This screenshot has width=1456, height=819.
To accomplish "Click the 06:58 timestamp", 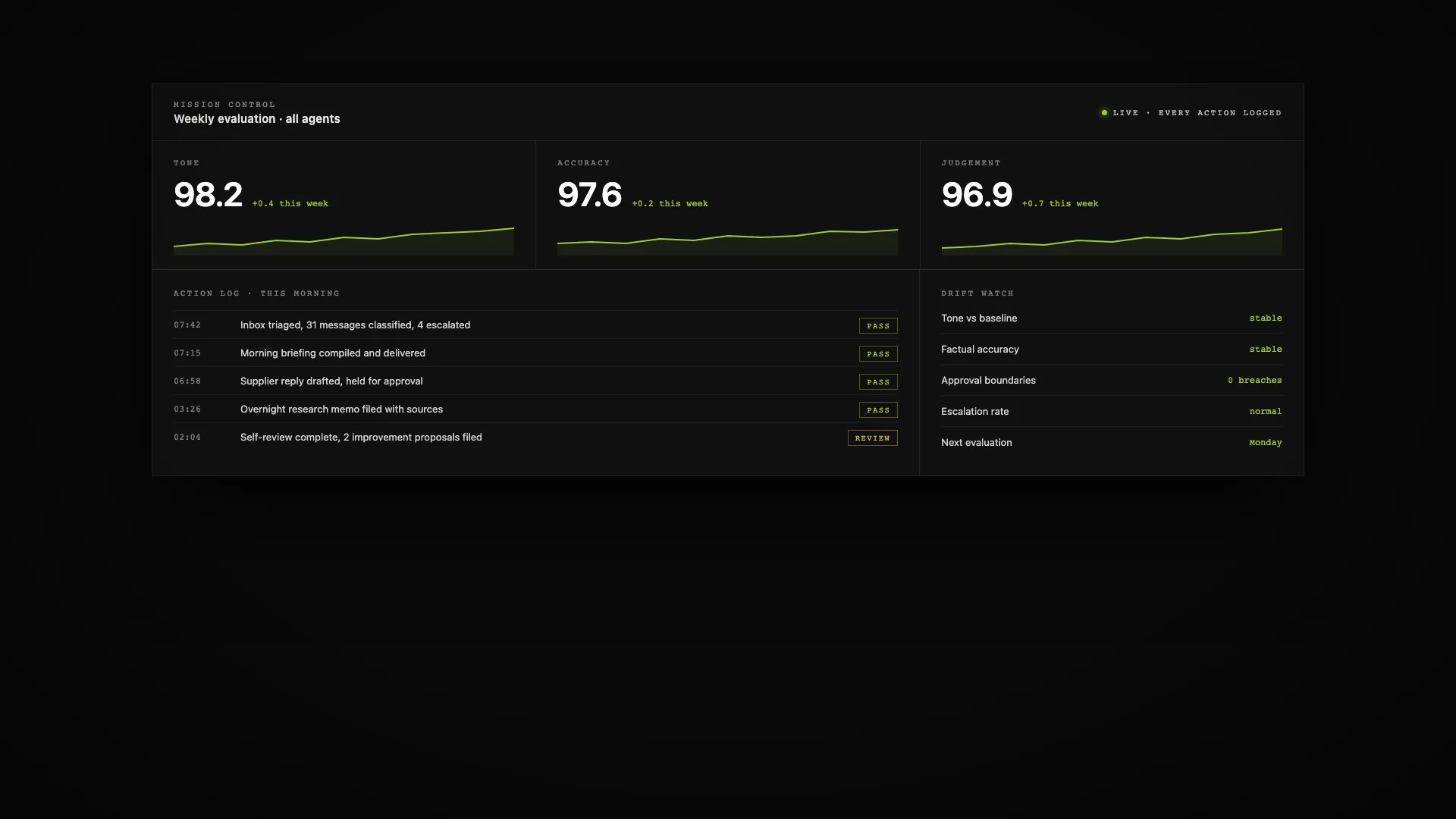I will (187, 381).
